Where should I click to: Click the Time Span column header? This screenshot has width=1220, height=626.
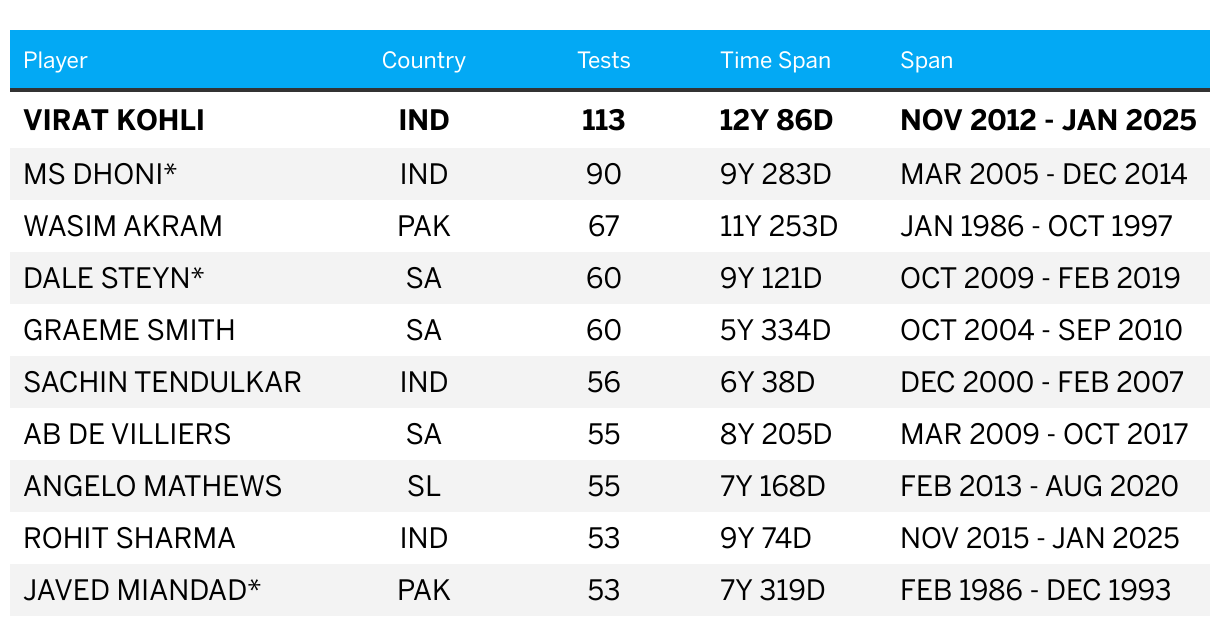pyautogui.click(x=775, y=60)
